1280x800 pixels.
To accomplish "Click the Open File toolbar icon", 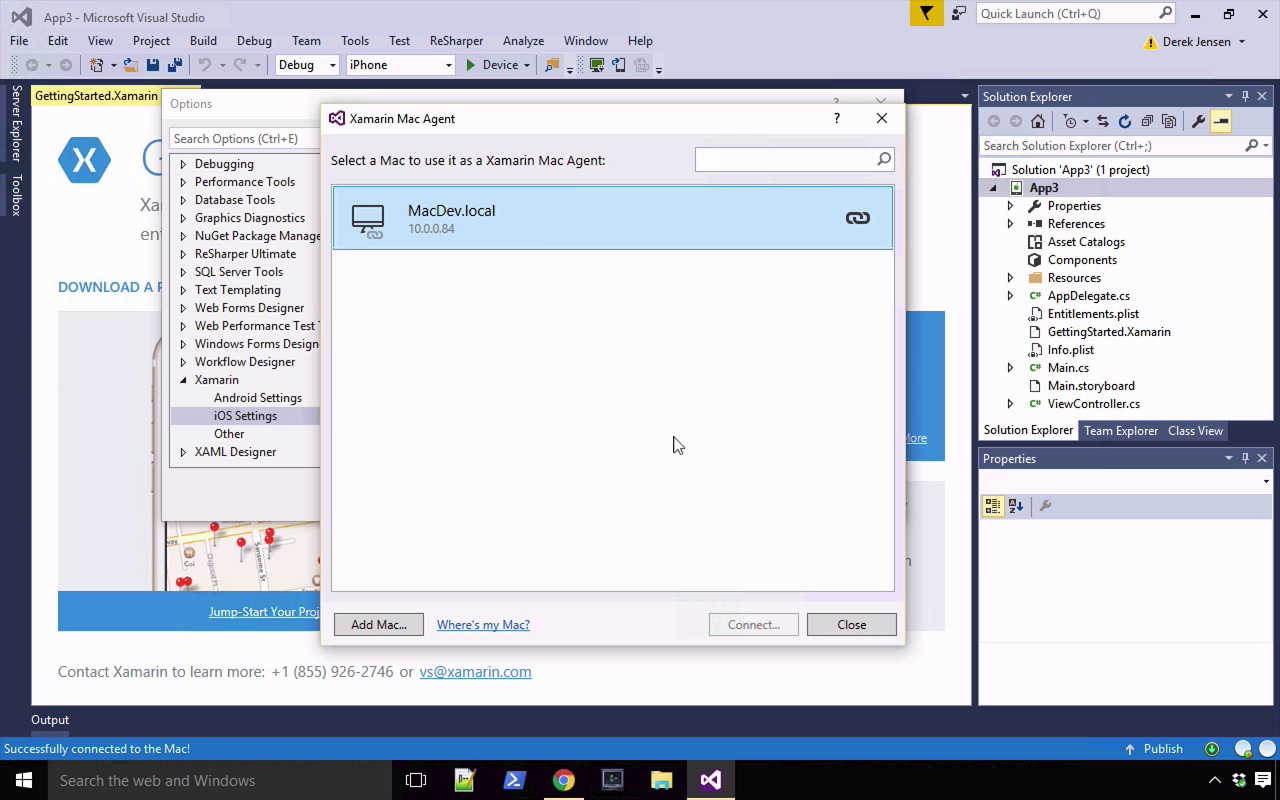I will click(x=131, y=65).
